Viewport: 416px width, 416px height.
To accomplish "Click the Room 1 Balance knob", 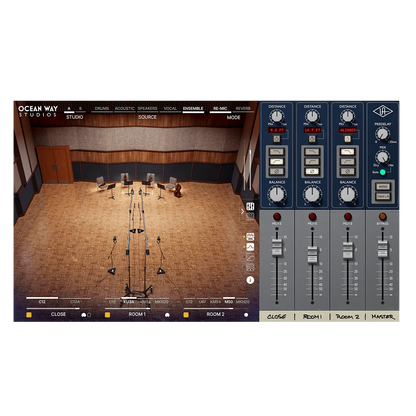I will [x=312, y=194].
